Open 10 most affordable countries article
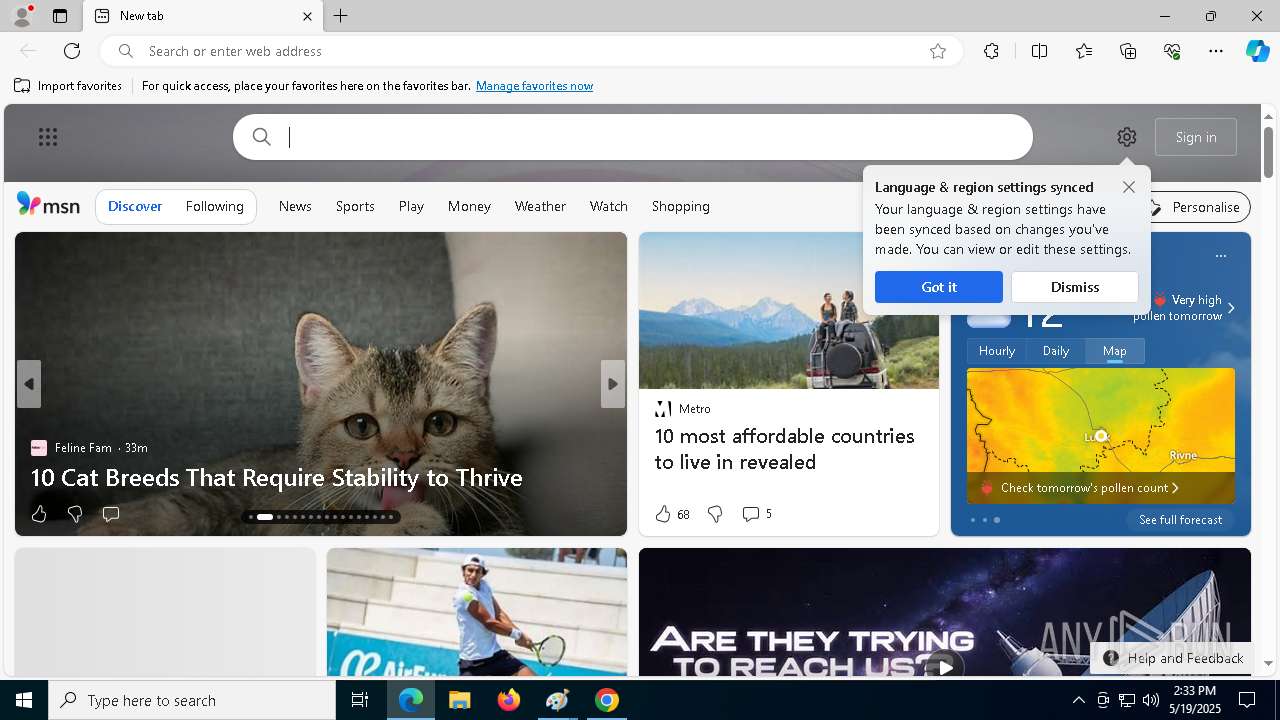The width and height of the screenshot is (1280, 720). point(785,449)
